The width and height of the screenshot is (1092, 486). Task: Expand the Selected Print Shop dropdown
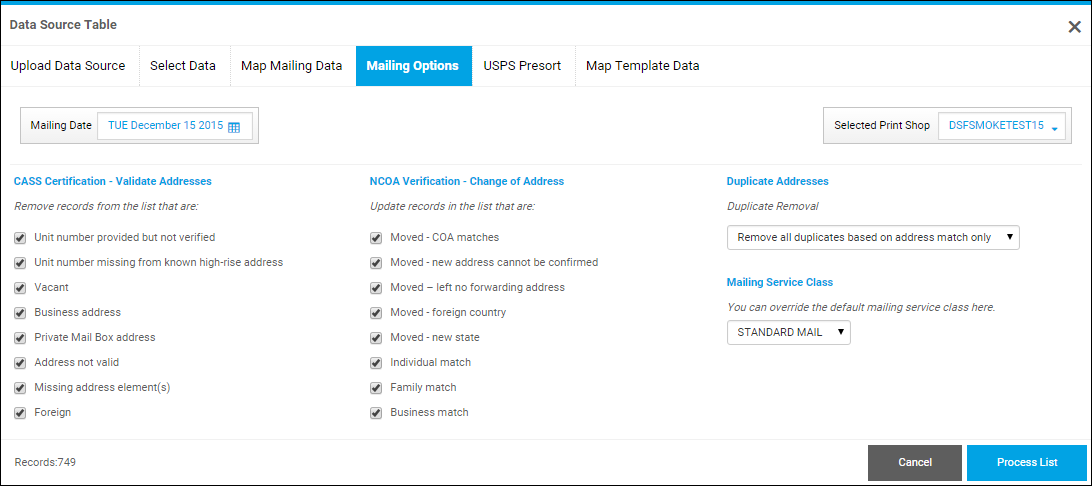pyautogui.click(x=1001, y=127)
